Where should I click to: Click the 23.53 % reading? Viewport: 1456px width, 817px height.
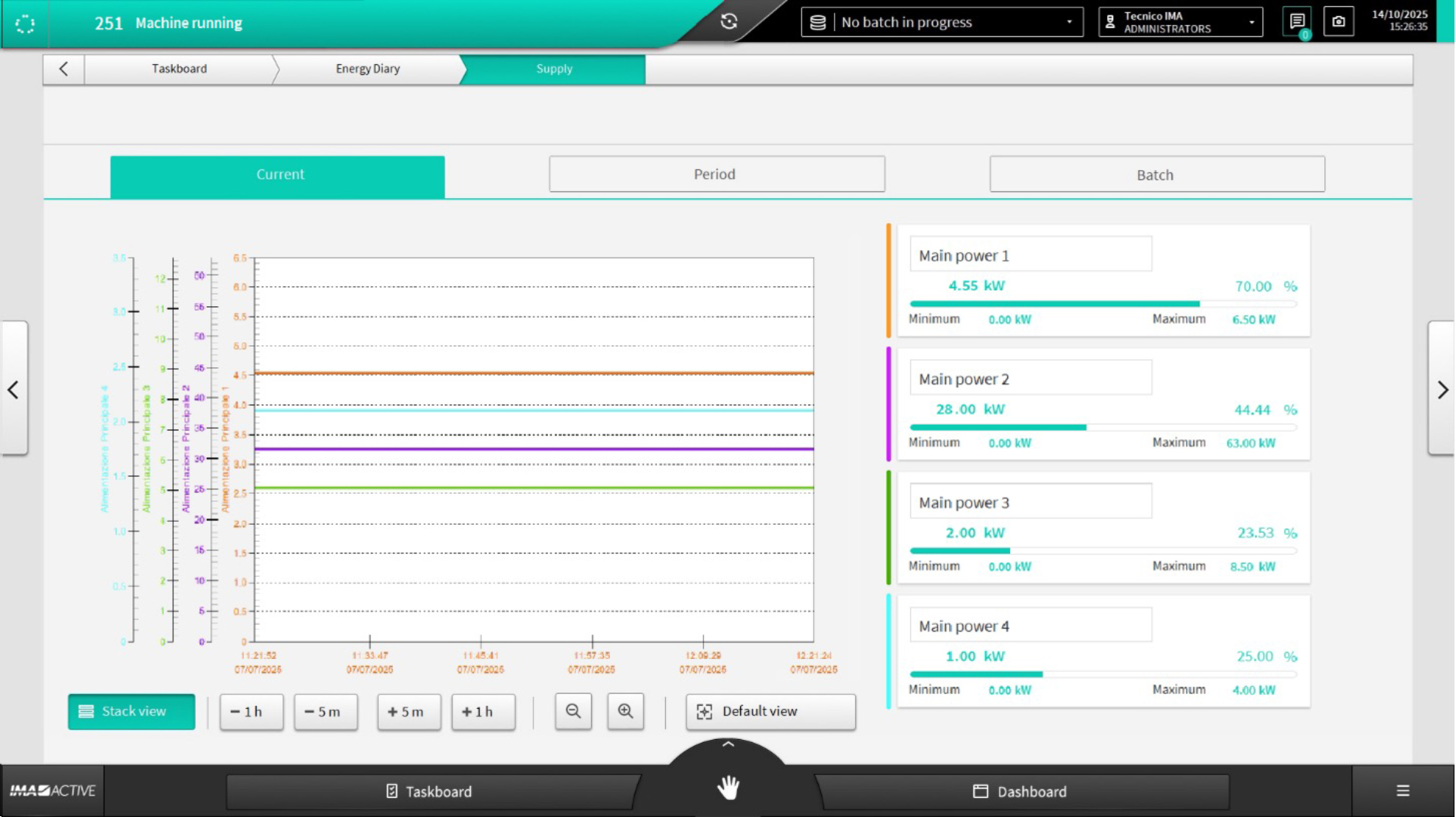tap(1267, 533)
